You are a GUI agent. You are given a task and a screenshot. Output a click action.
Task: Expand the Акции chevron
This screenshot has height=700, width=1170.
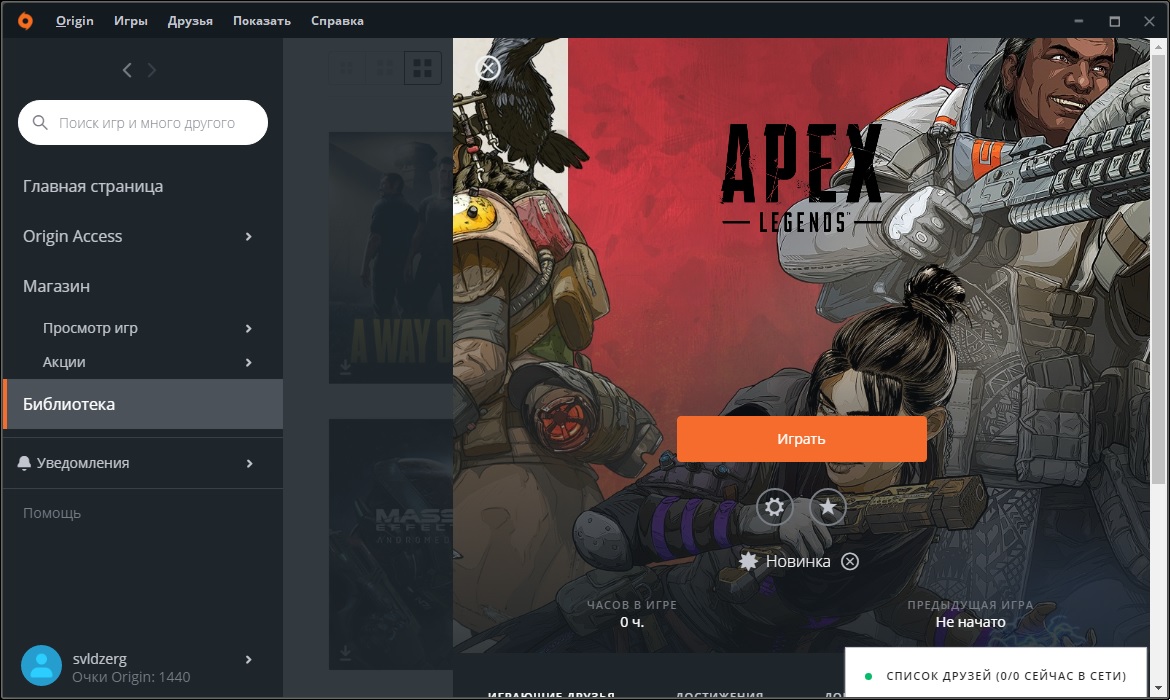(248, 363)
